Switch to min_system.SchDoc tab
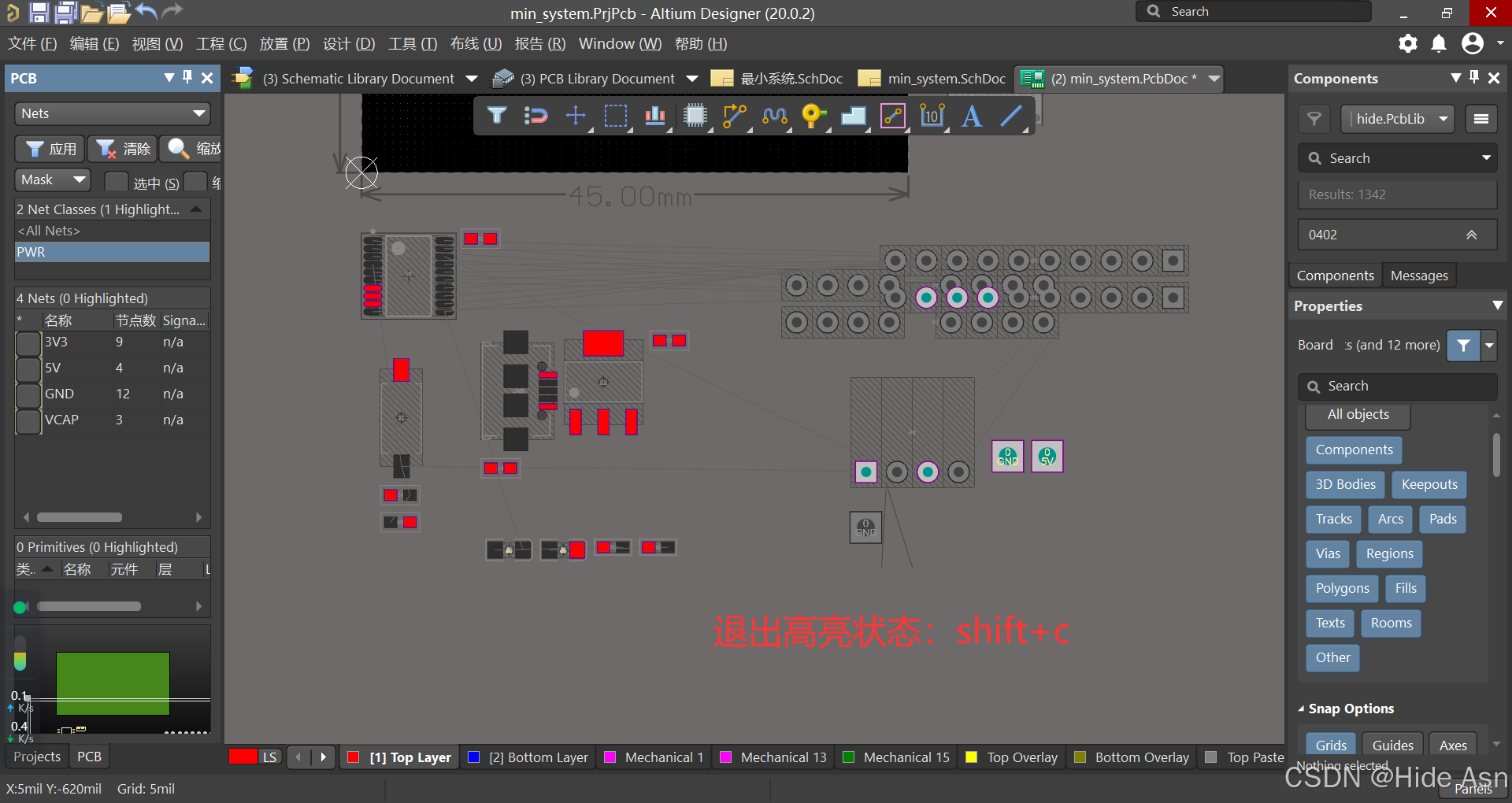The width and height of the screenshot is (1512, 803). (932, 79)
